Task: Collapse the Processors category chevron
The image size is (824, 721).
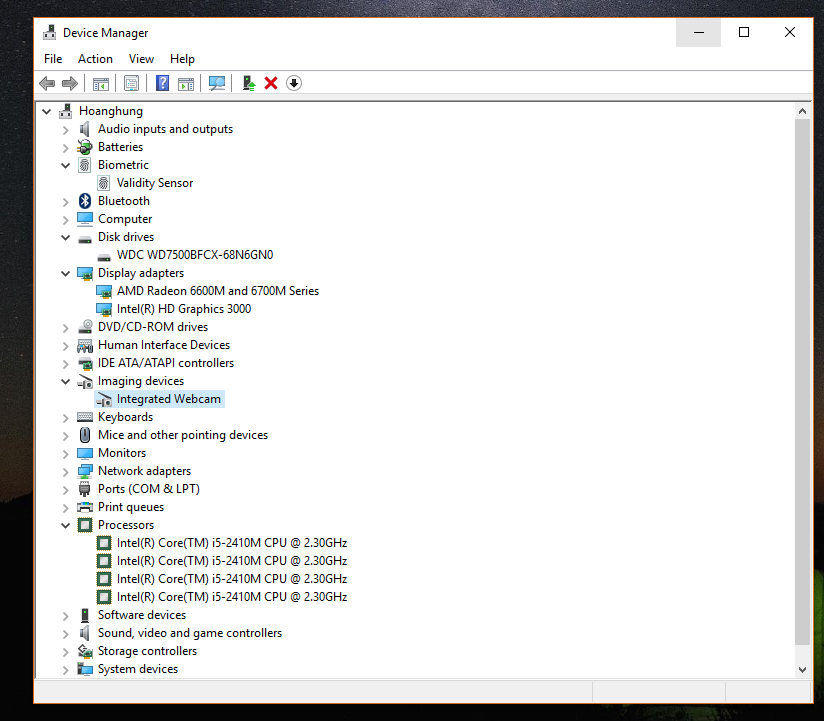Action: 65,526
